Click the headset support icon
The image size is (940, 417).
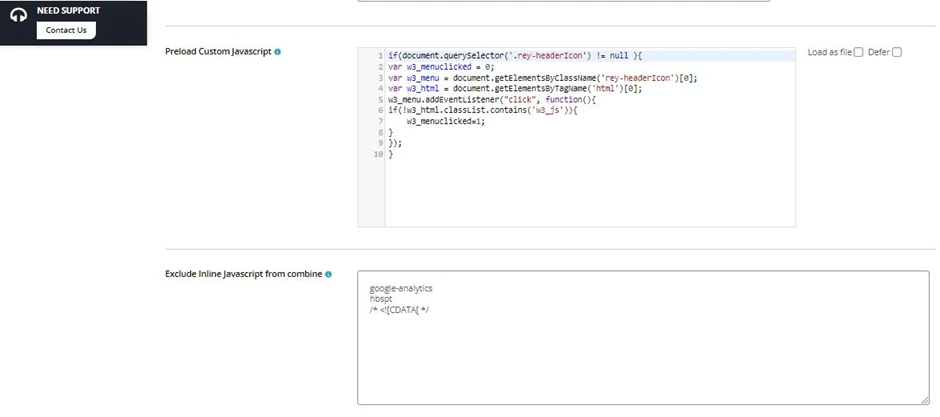[18, 17]
